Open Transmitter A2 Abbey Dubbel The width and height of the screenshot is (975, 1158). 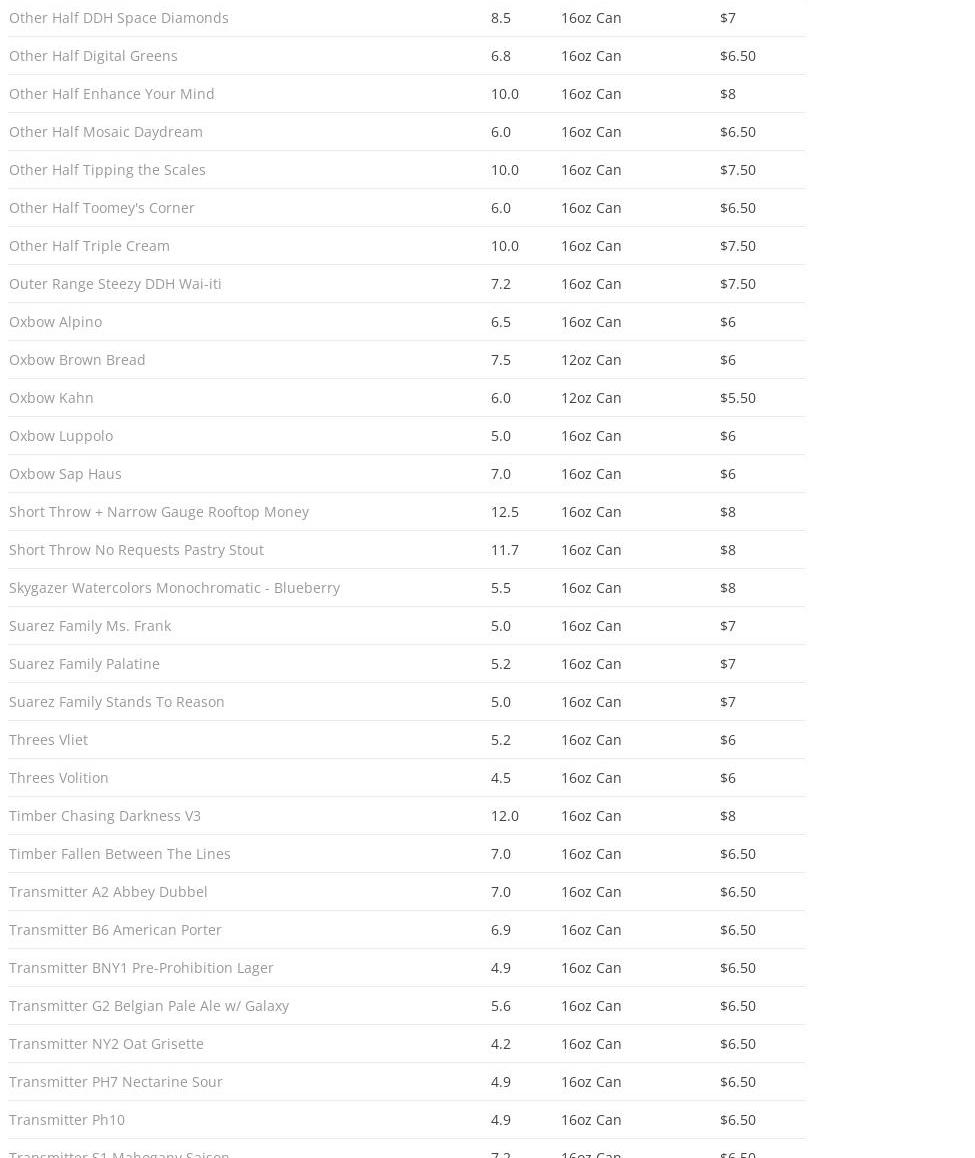[108, 892]
